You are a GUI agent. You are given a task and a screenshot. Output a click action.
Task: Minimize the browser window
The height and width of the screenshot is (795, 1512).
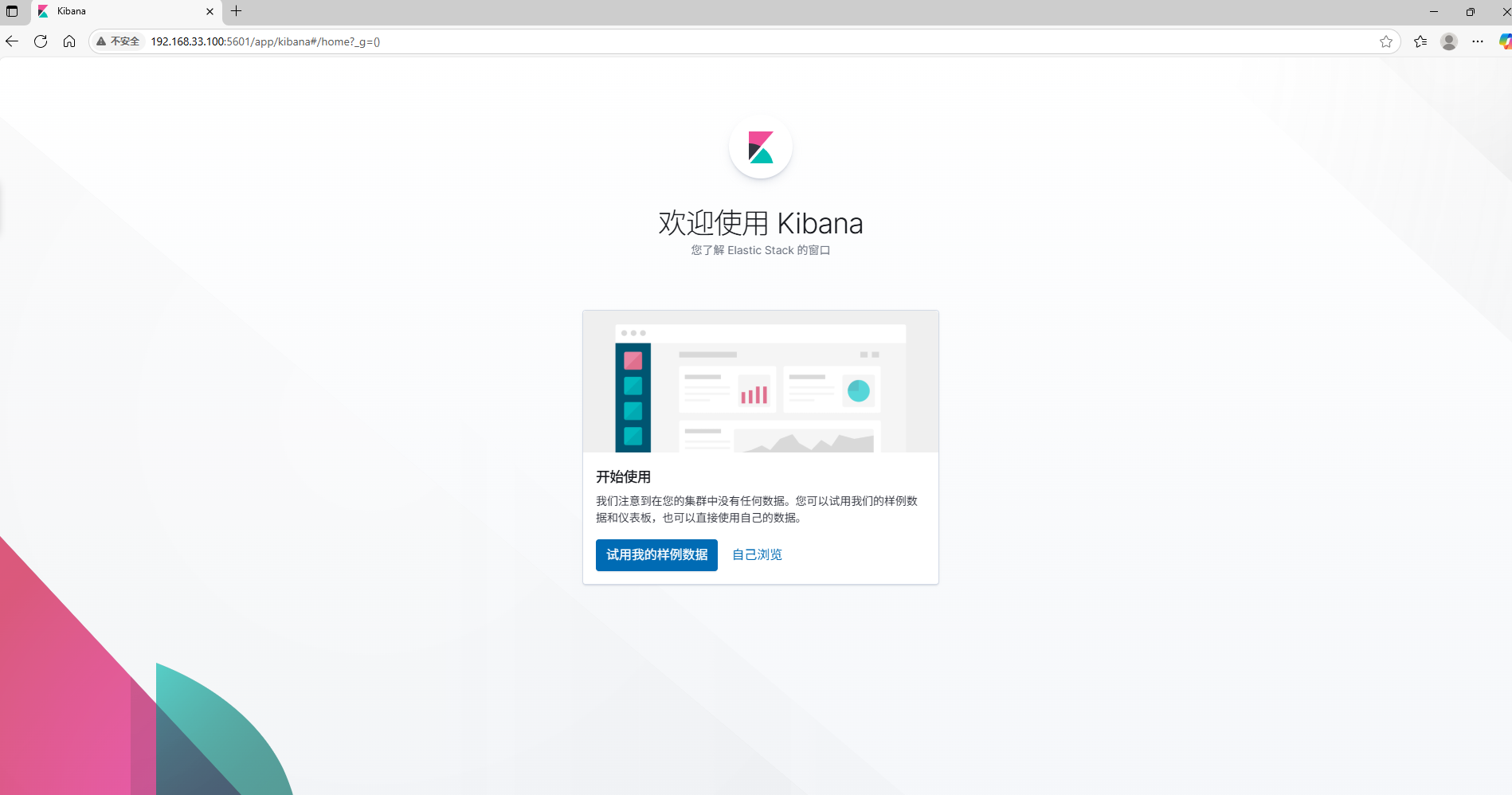[1433, 11]
